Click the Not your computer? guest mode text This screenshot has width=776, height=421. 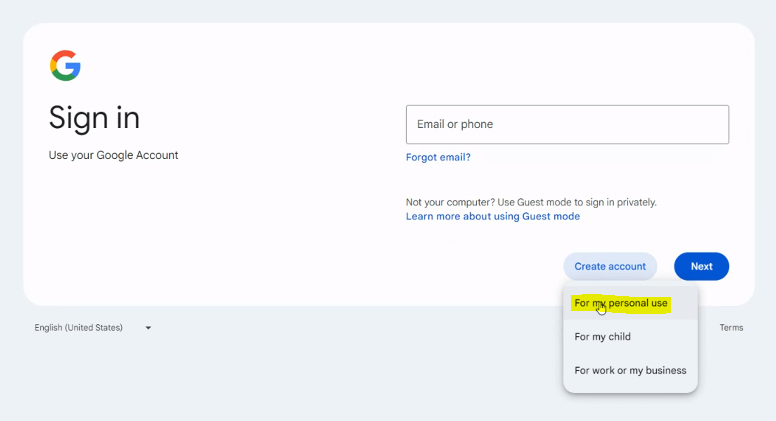(x=531, y=202)
